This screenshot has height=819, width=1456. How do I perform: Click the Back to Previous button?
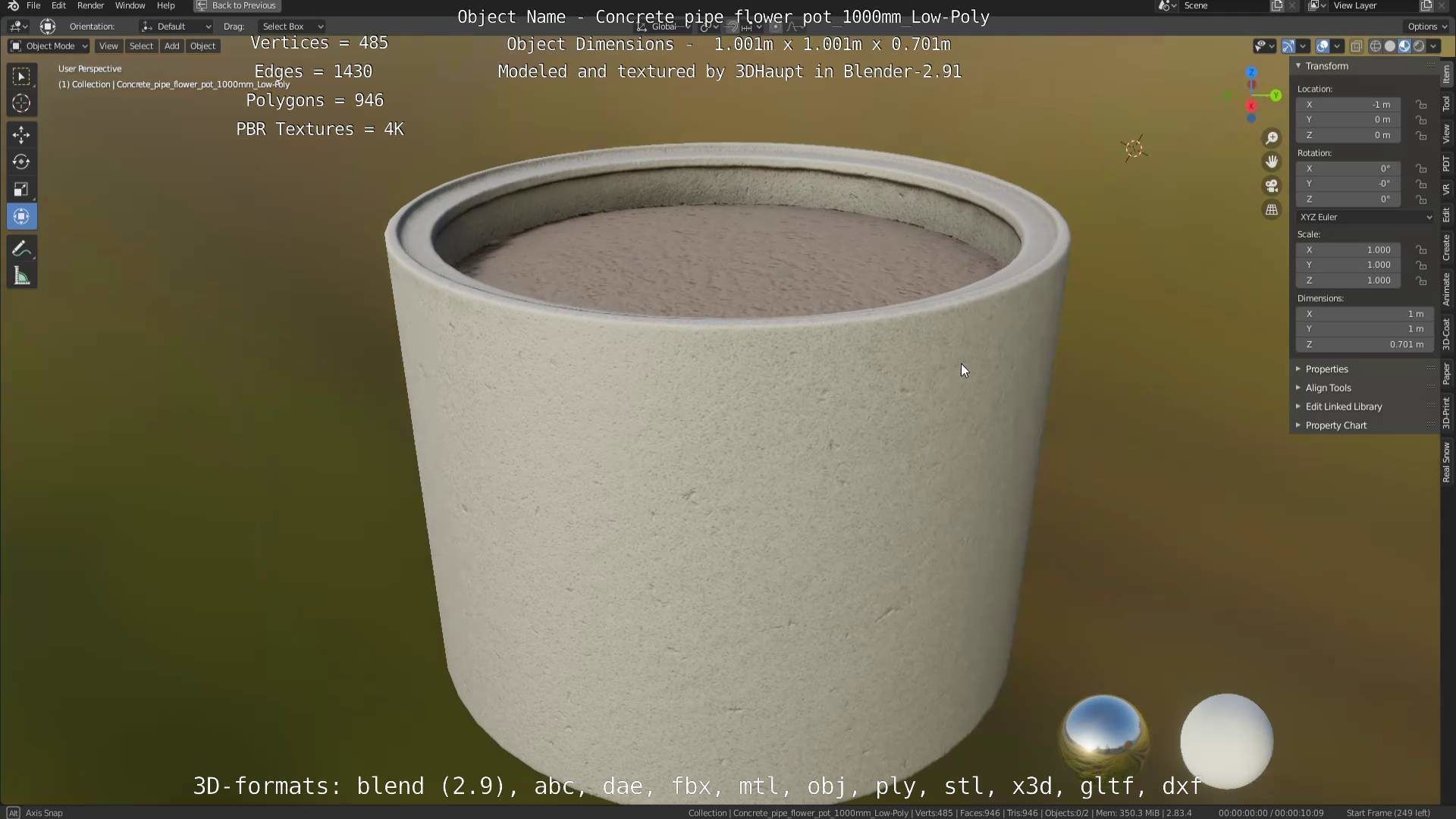tap(237, 5)
